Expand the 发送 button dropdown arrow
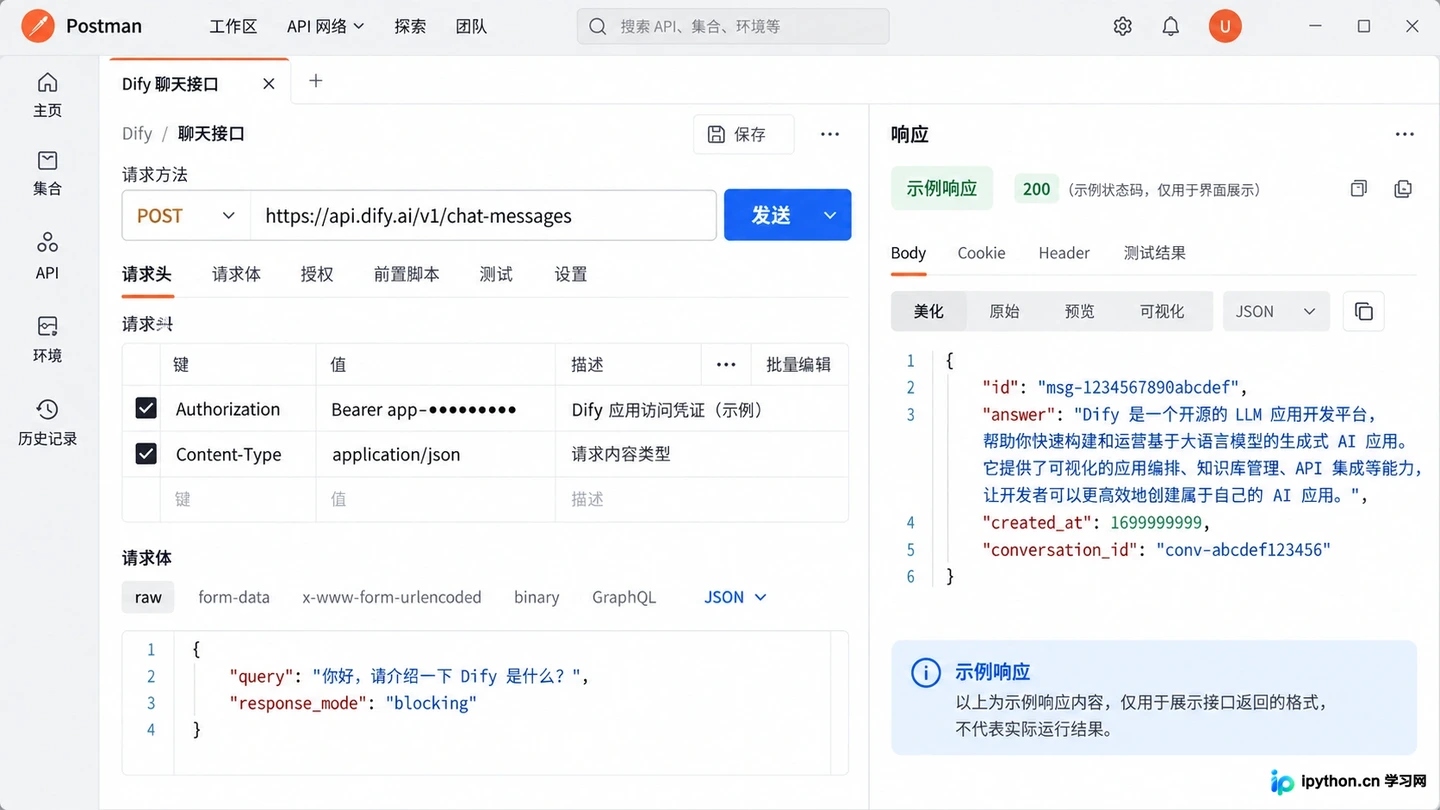 point(830,215)
